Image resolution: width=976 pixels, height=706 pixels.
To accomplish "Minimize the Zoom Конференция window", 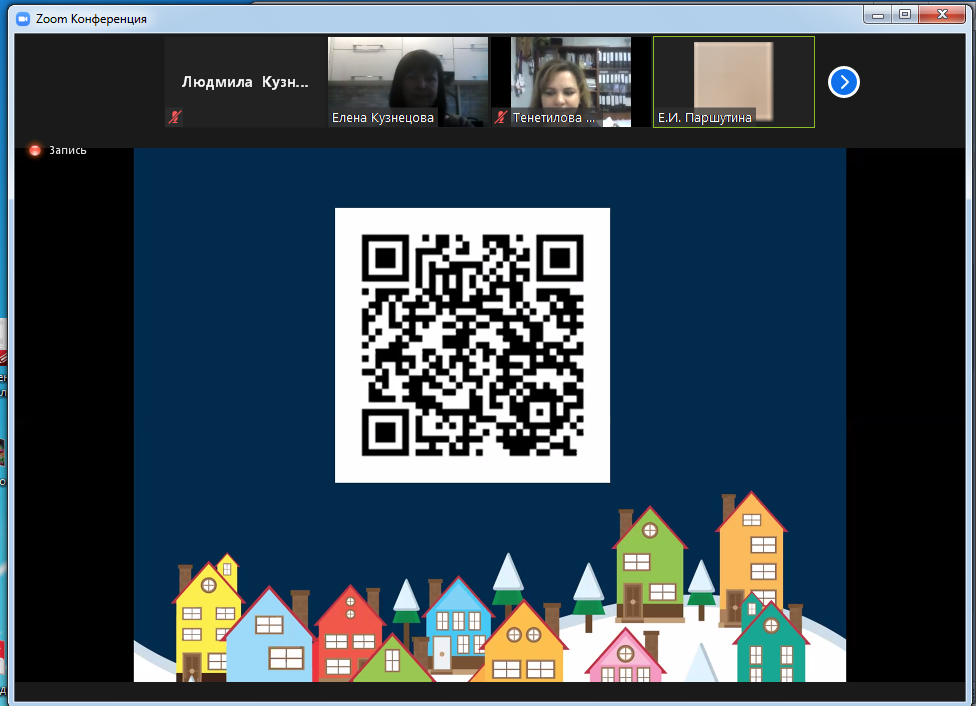I will click(876, 13).
